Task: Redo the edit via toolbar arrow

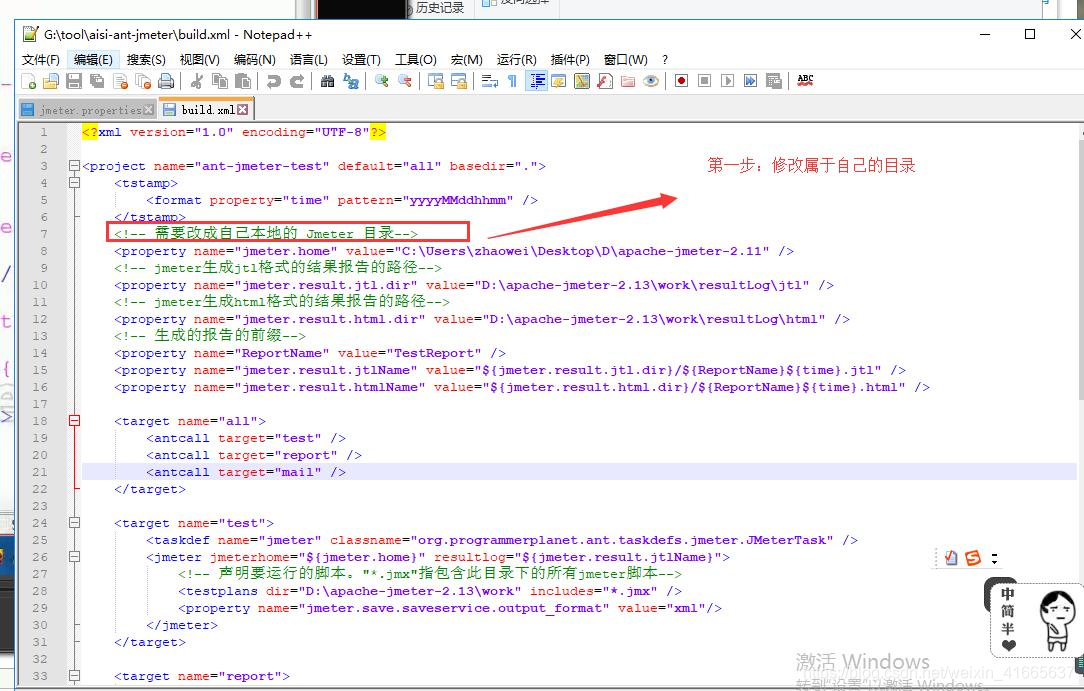Action: click(x=297, y=82)
